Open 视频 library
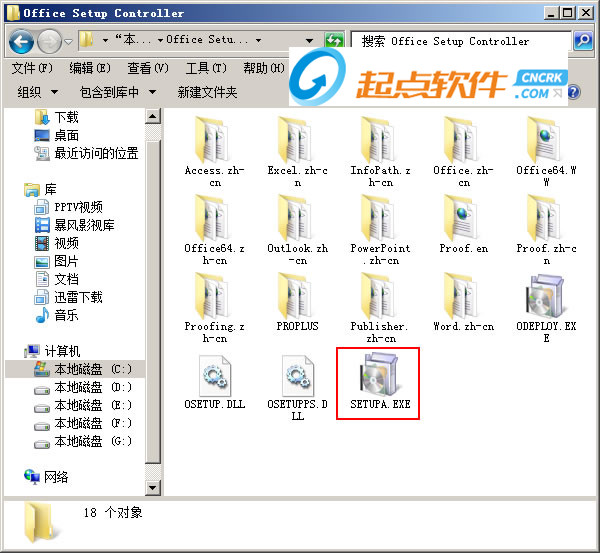 coord(56,243)
